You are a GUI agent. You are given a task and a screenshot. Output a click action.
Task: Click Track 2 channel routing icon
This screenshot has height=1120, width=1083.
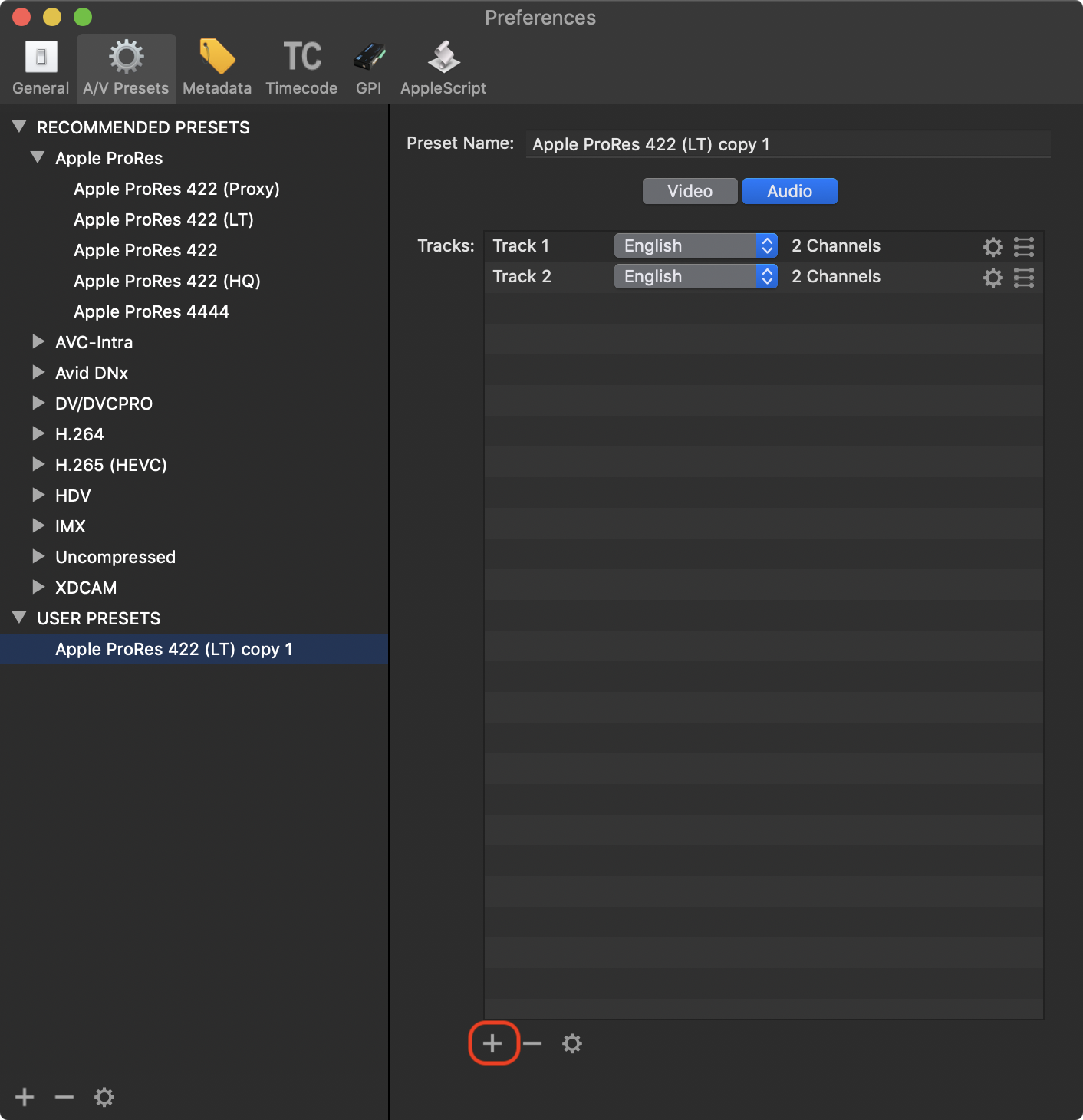pyautogui.click(x=1024, y=278)
